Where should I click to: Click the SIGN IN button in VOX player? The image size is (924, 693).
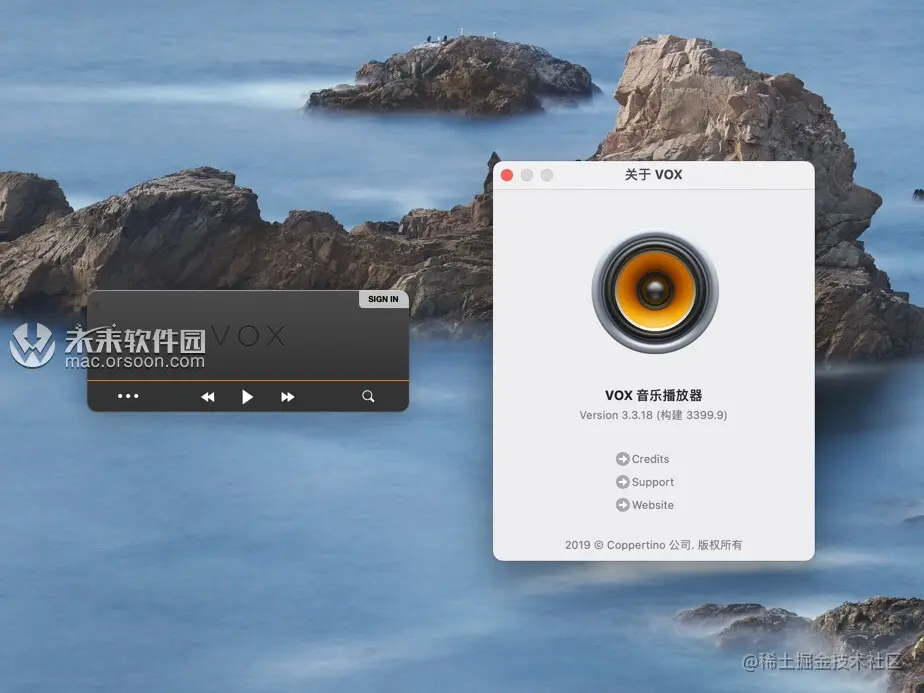(383, 299)
